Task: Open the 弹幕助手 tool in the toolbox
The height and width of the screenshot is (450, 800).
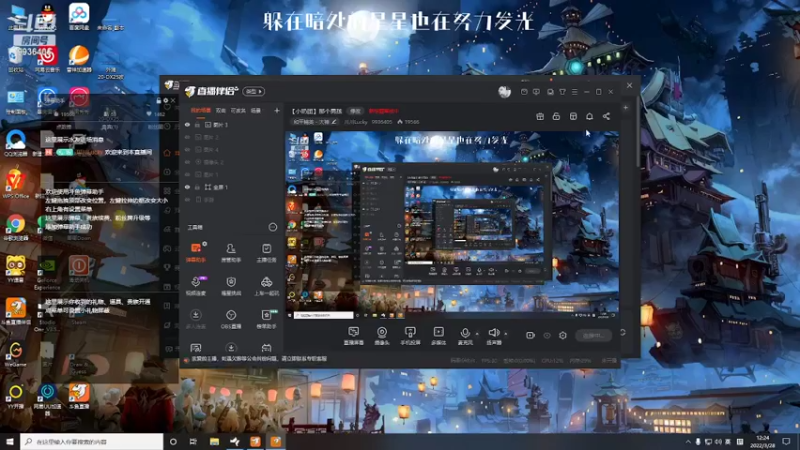Action: click(x=196, y=252)
